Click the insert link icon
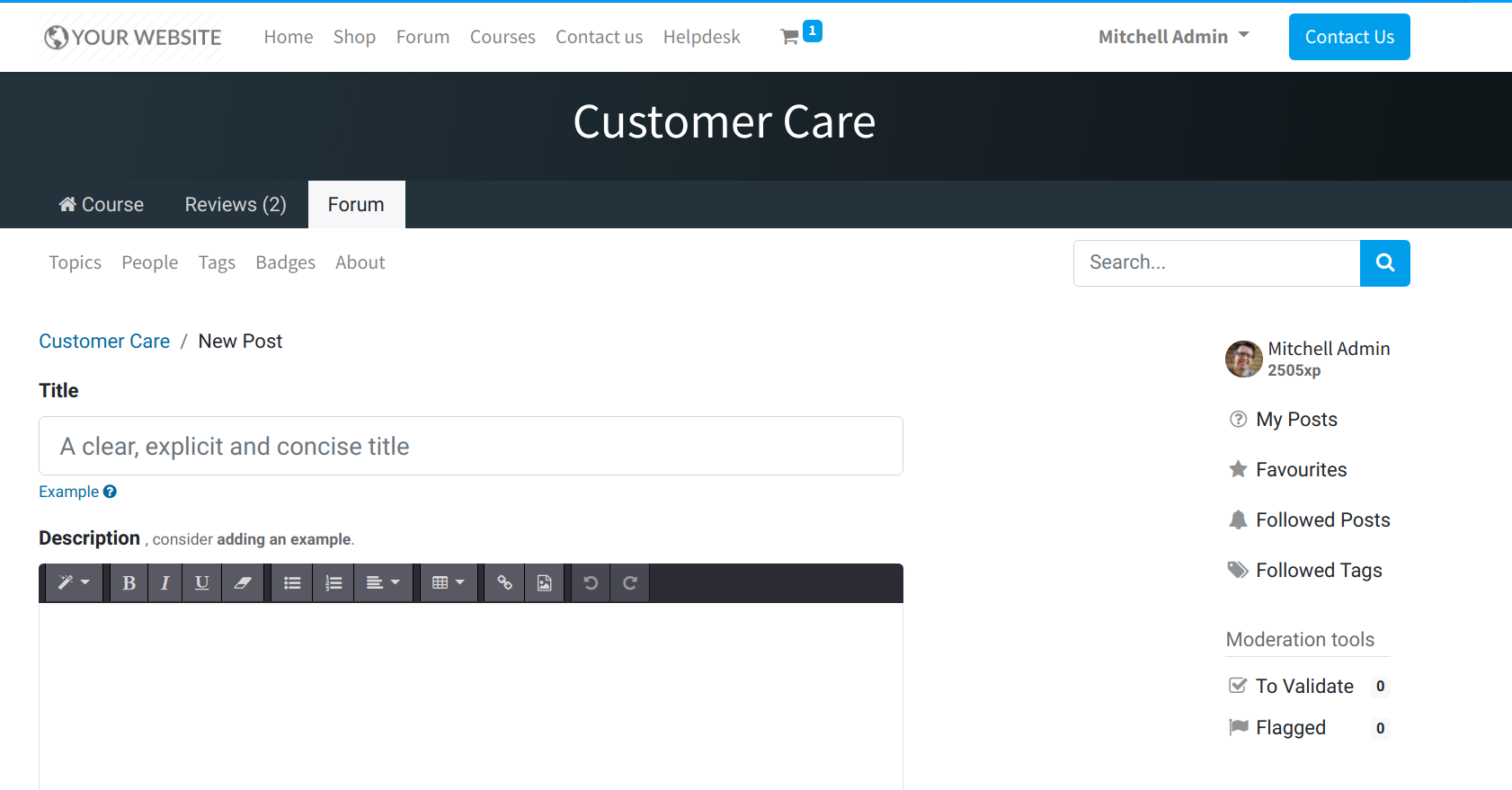 (504, 583)
